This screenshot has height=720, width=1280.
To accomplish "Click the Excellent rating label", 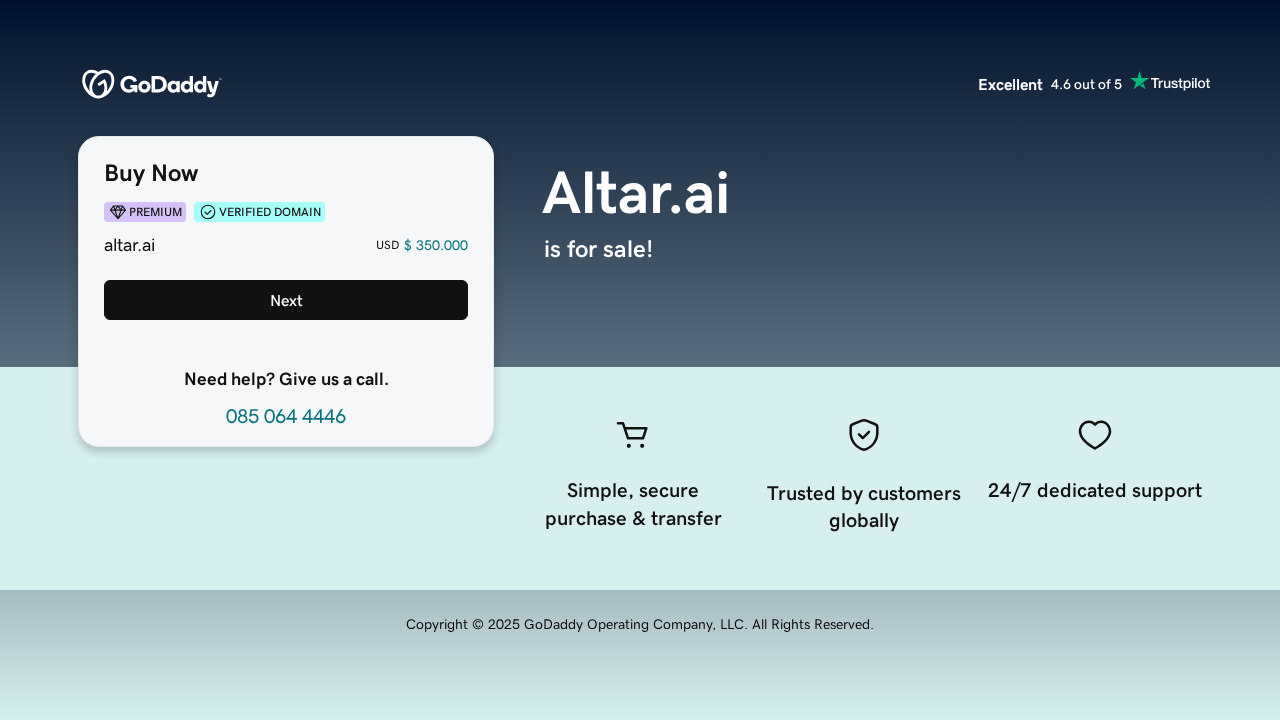I will [x=1010, y=85].
